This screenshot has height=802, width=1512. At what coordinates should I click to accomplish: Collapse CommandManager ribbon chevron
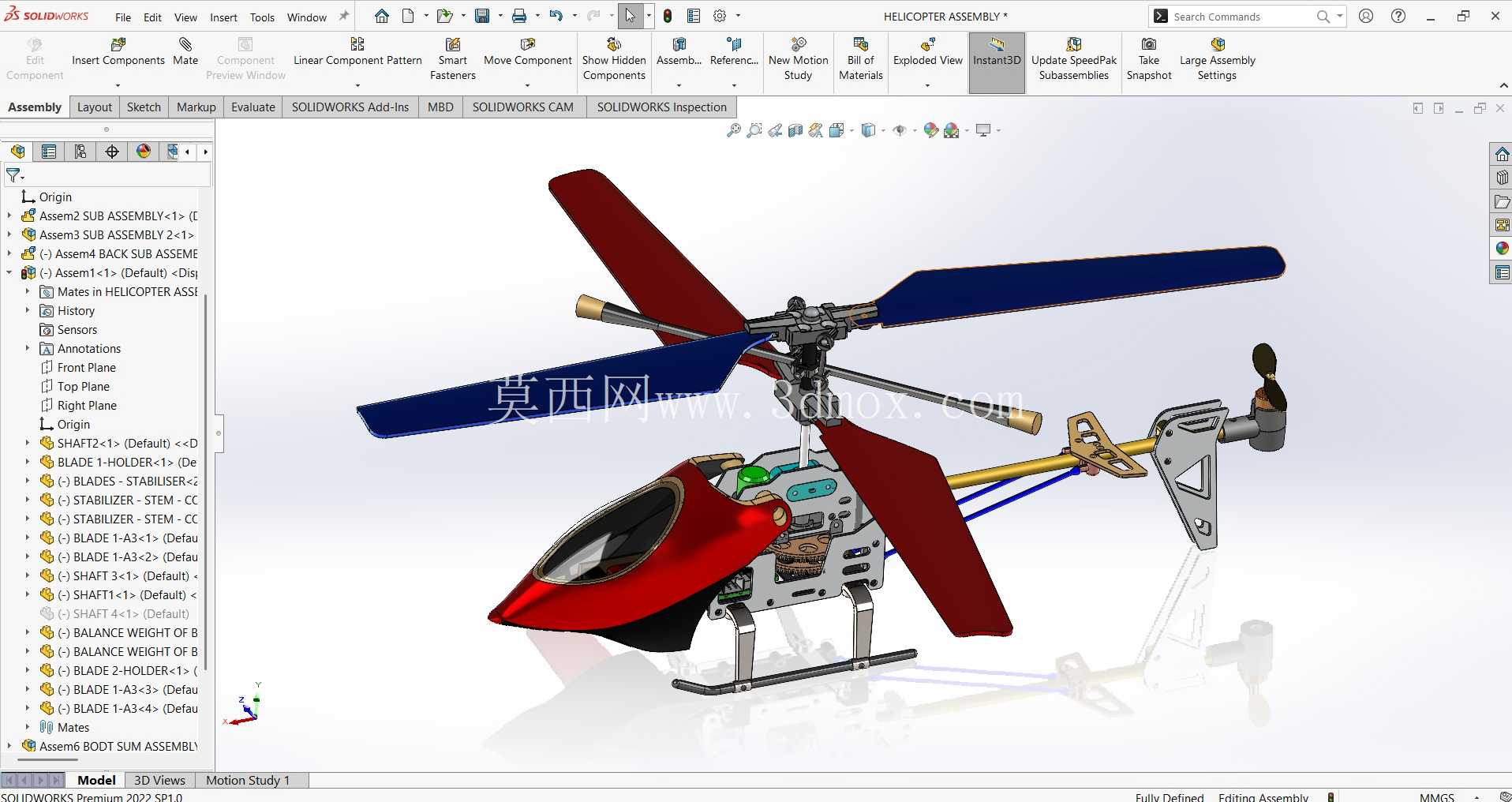pyautogui.click(x=1503, y=85)
